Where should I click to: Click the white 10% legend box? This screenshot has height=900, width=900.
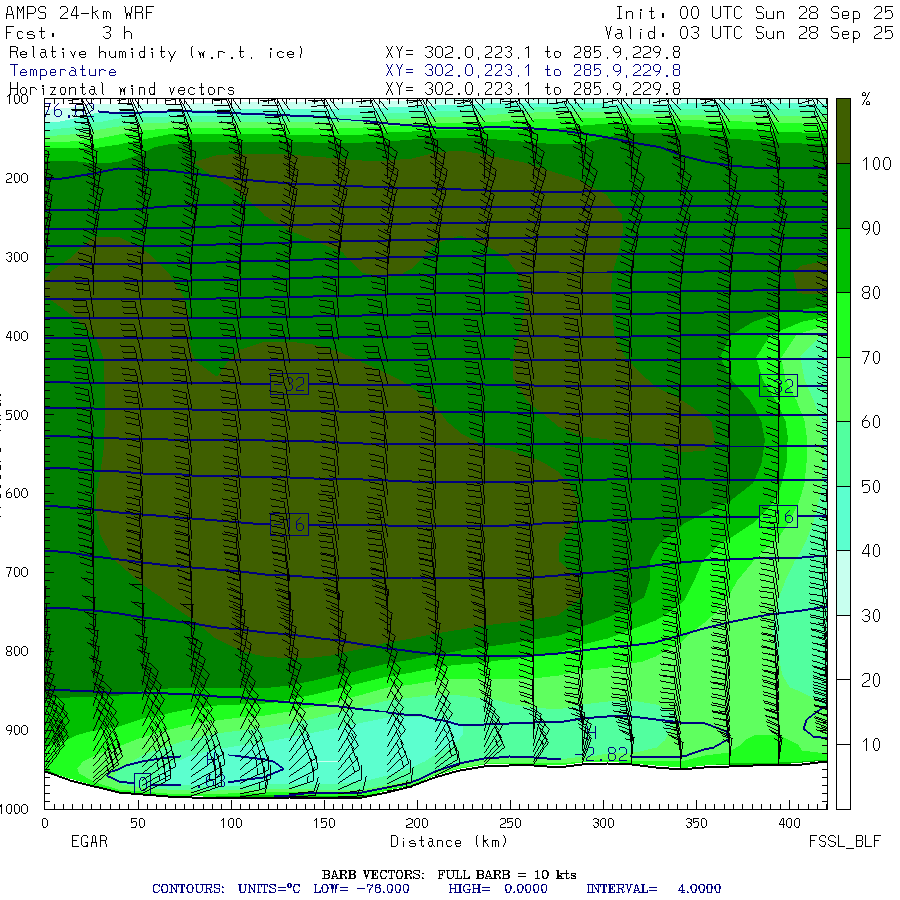pos(843,712)
